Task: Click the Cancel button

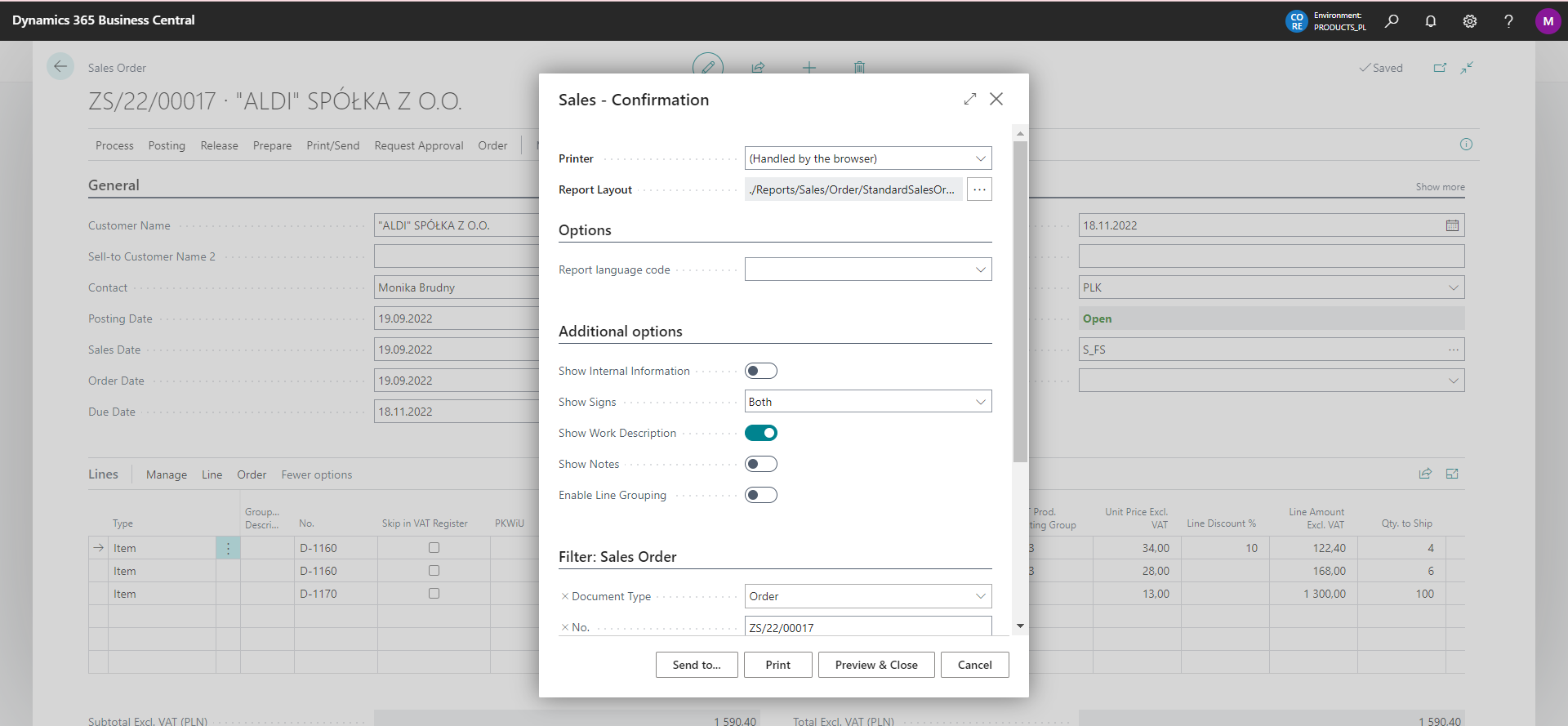Action: (x=975, y=665)
